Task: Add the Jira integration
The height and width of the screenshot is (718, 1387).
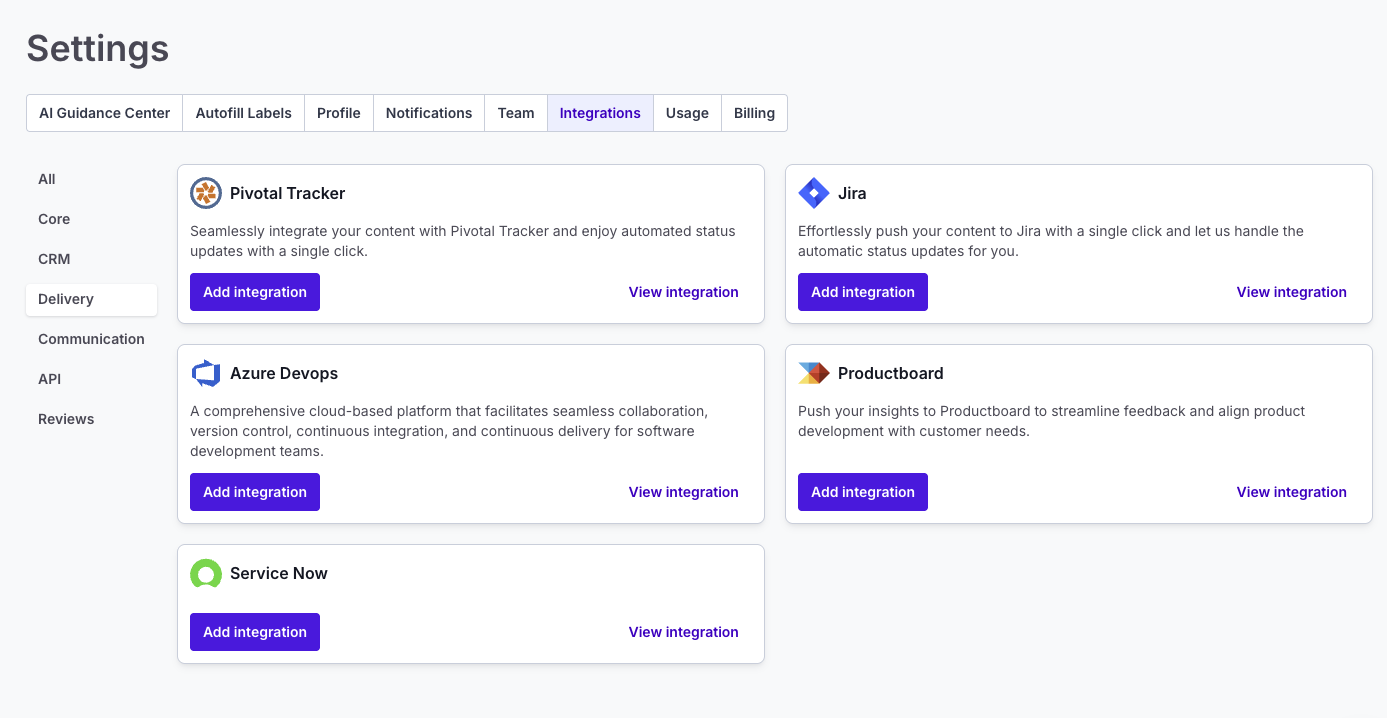Action: [x=863, y=292]
